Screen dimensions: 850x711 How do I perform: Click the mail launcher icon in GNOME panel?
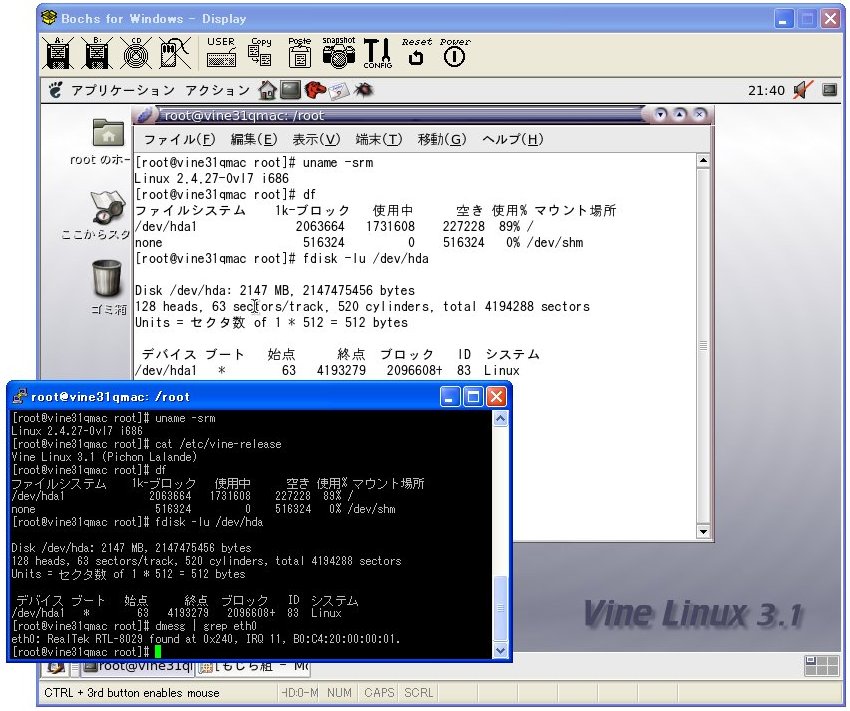pyautogui.click(x=338, y=91)
